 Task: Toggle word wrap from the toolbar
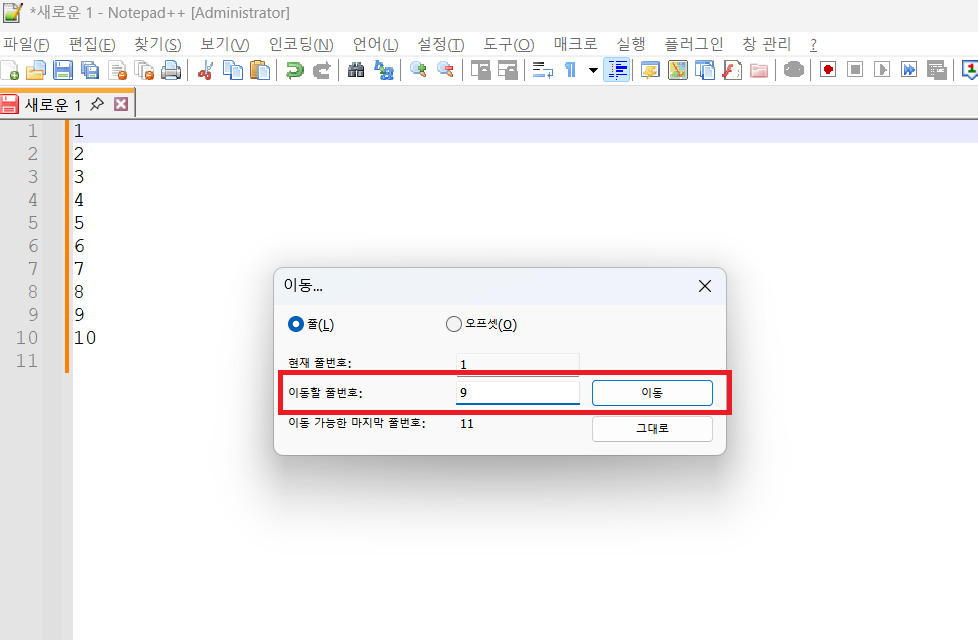pyautogui.click(x=542, y=69)
